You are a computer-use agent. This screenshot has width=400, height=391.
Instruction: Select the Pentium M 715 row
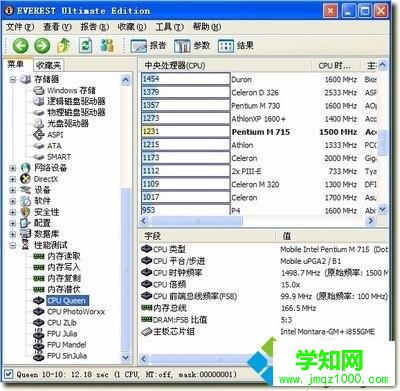point(259,132)
